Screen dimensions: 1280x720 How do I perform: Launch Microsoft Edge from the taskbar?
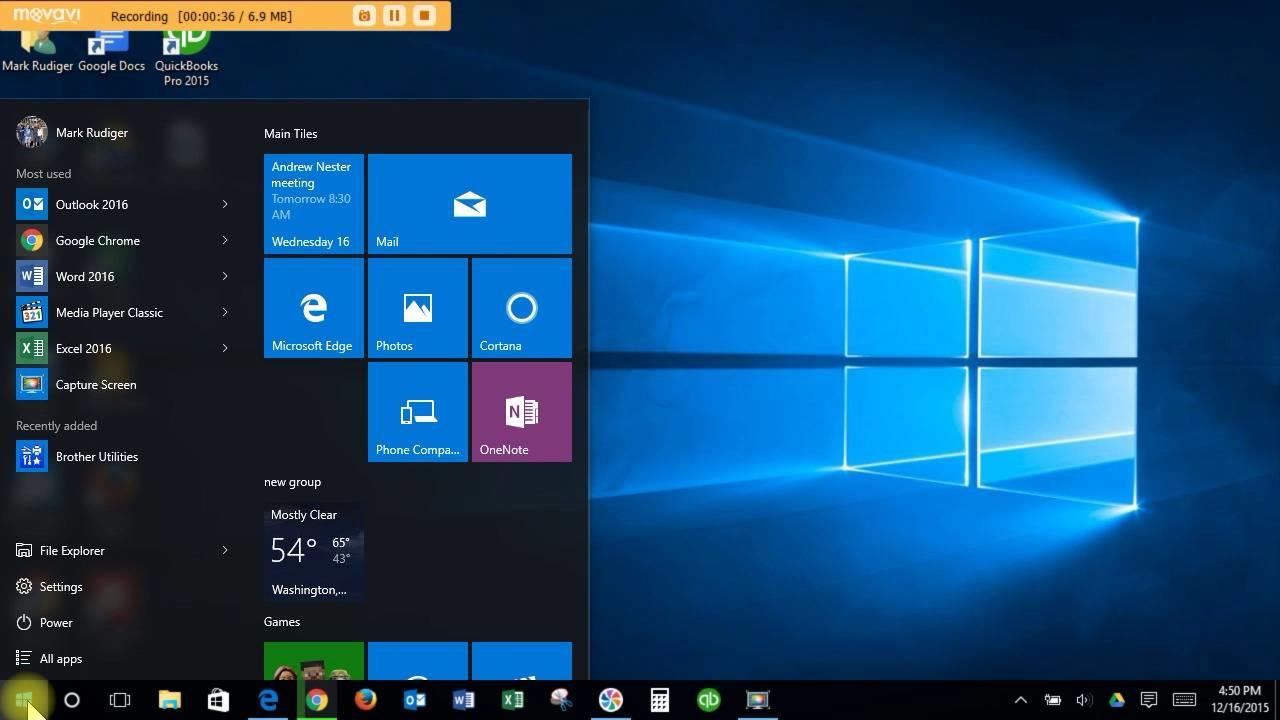[x=267, y=700]
